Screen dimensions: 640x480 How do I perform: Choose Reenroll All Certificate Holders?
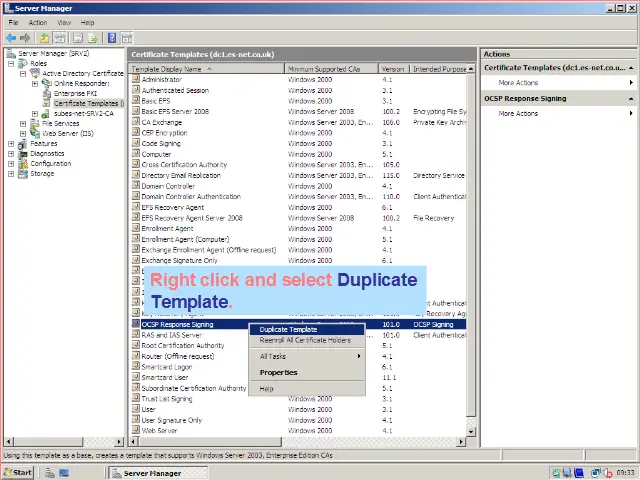pos(307,340)
